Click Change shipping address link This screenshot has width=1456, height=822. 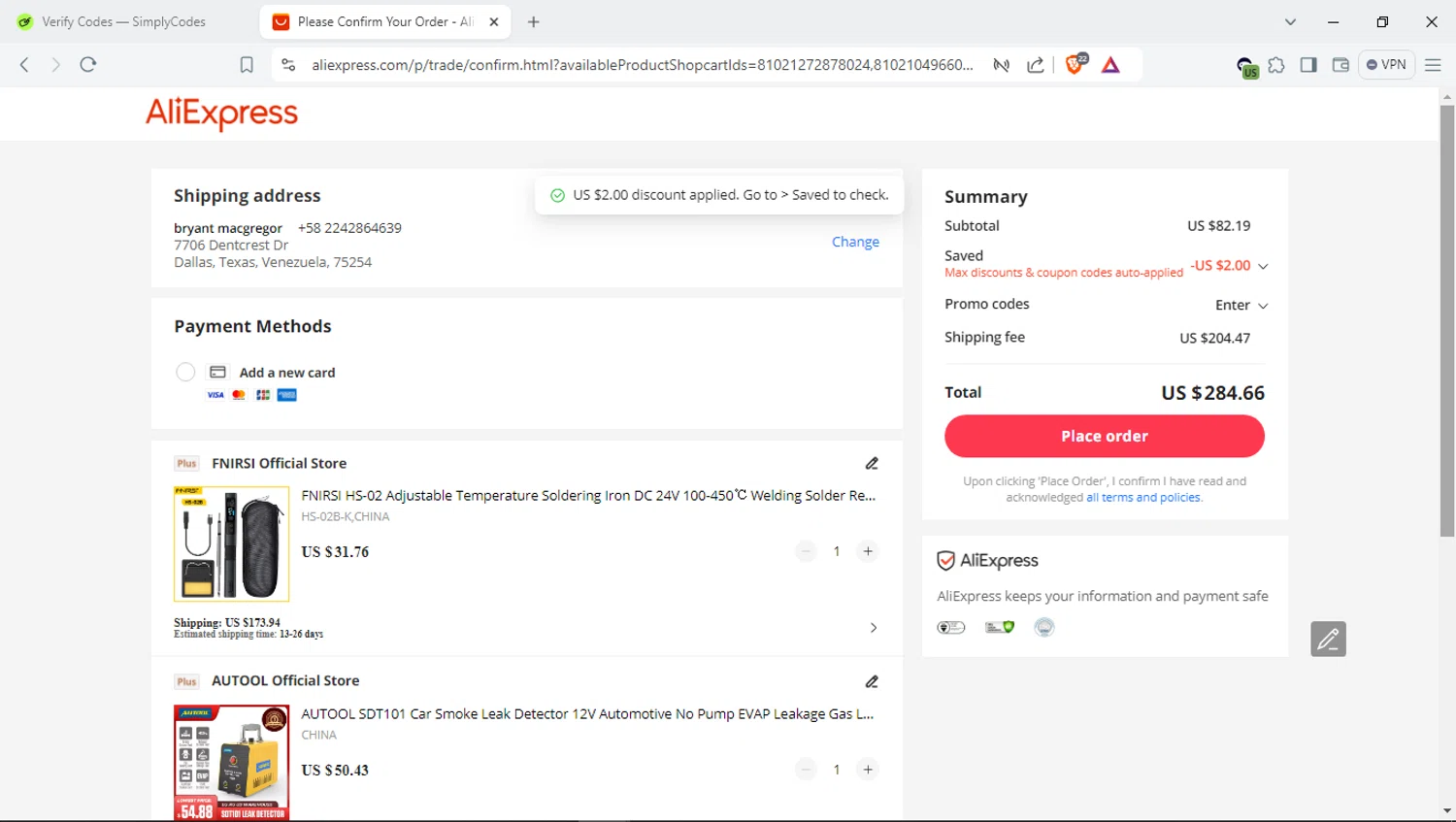[x=855, y=242]
